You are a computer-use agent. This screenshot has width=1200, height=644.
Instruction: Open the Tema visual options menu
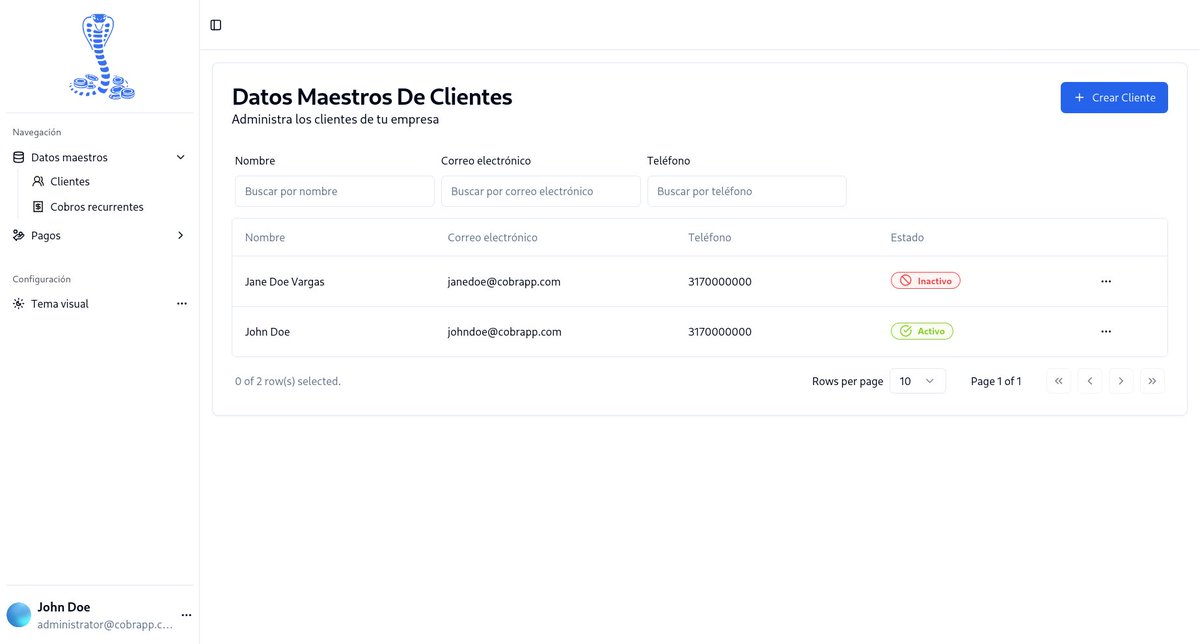182,303
